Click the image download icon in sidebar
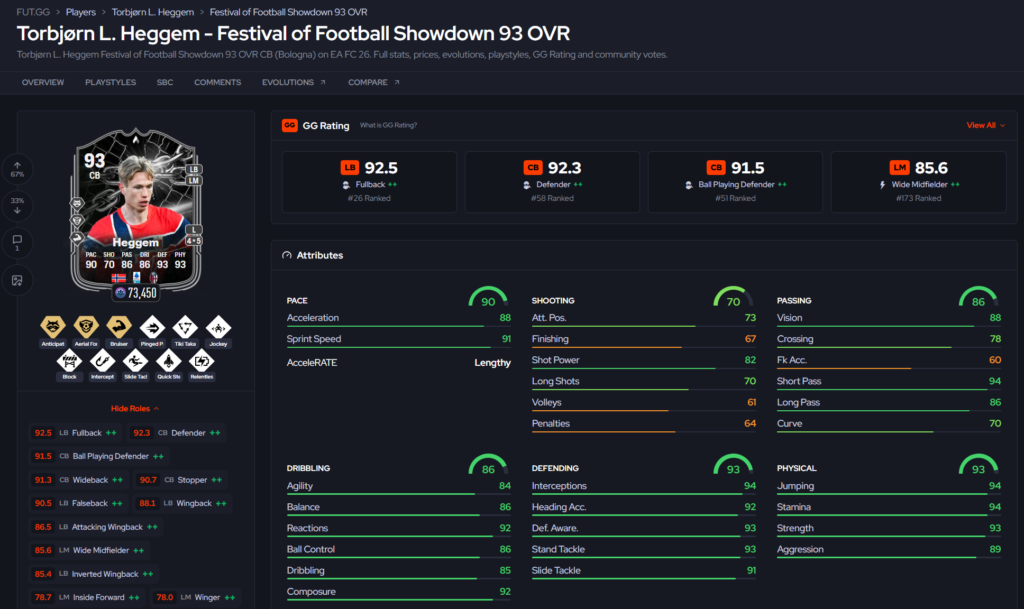Screen dimensions: 1024x609 click(17, 280)
